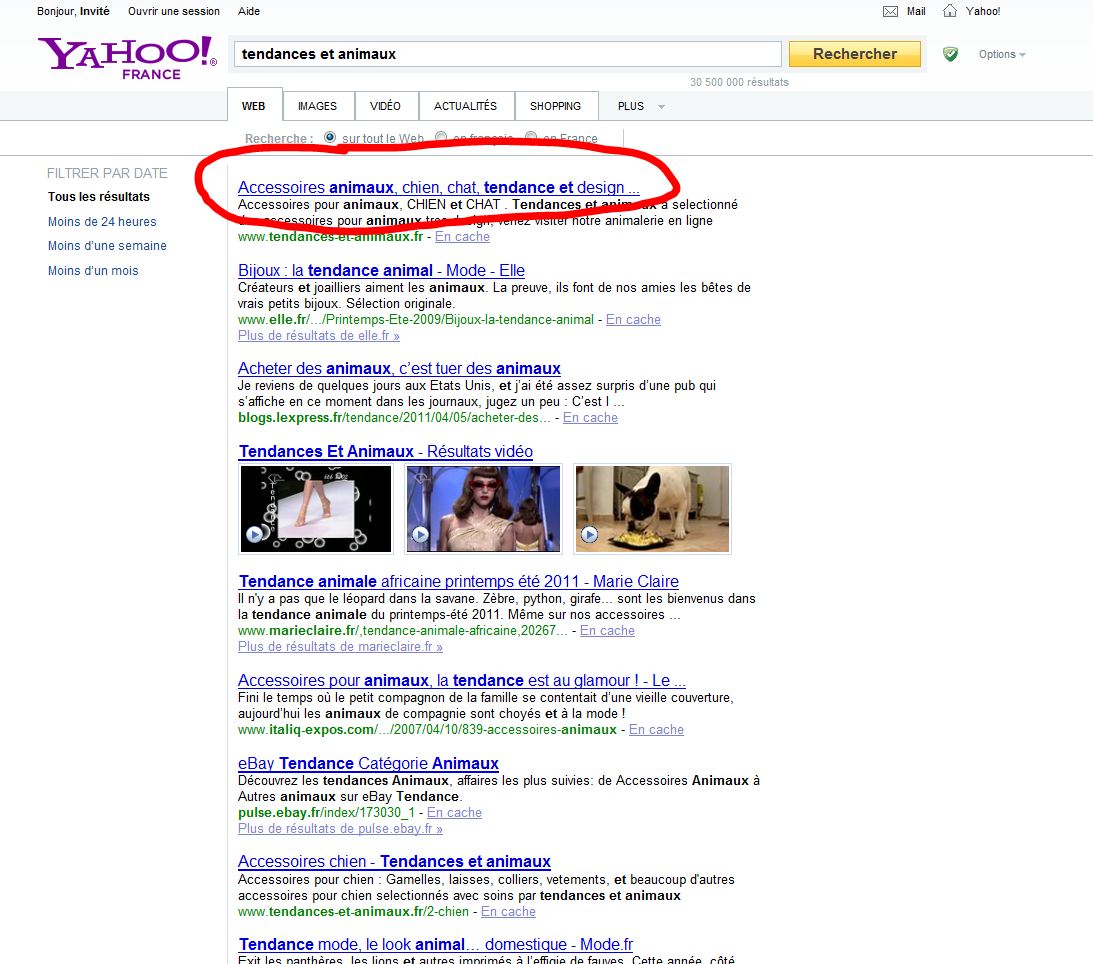Viewport: 1093px width, 964px height.
Task: Click the Mail text link
Action: [x=916, y=11]
